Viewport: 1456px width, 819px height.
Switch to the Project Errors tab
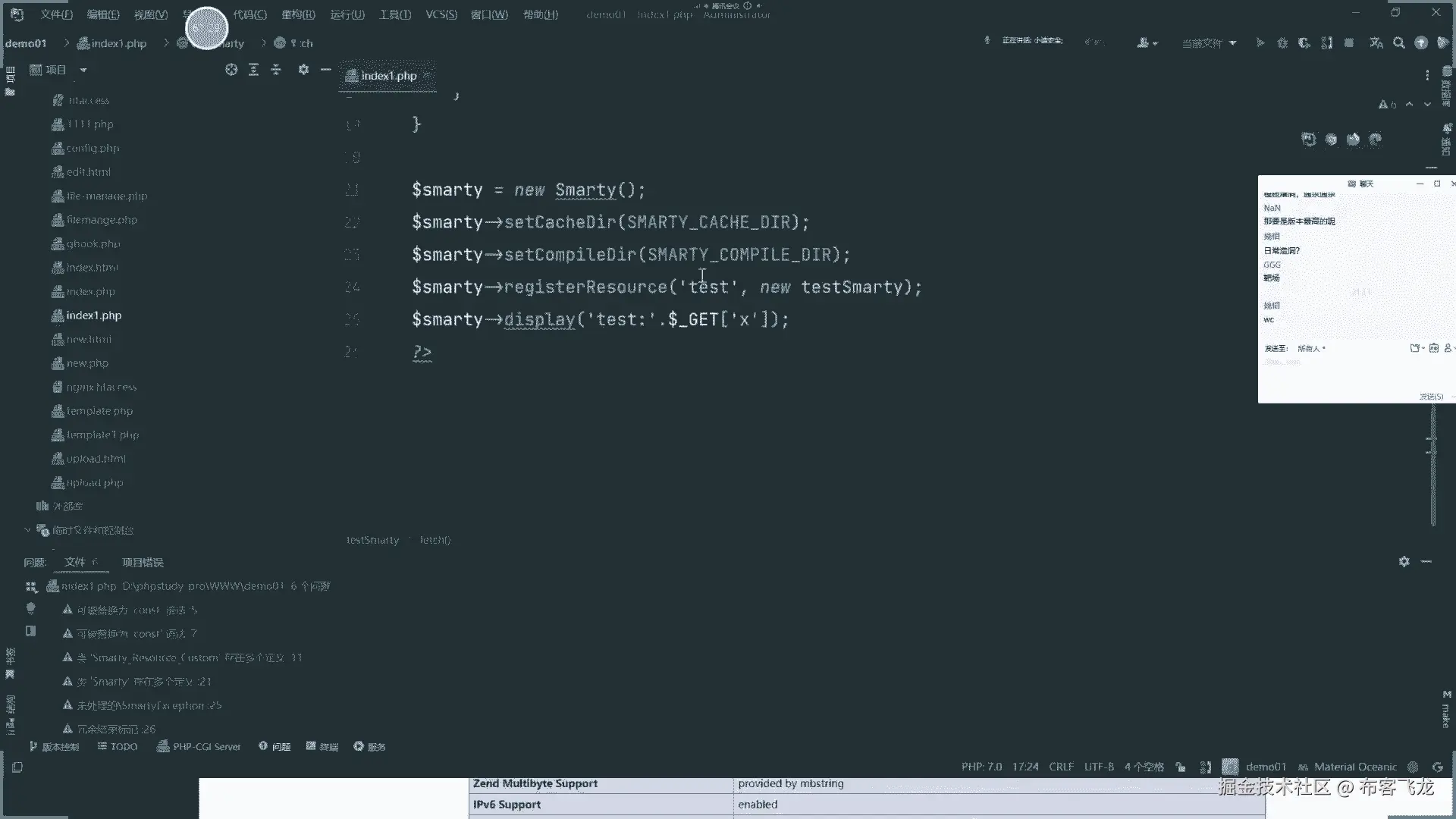coord(143,562)
